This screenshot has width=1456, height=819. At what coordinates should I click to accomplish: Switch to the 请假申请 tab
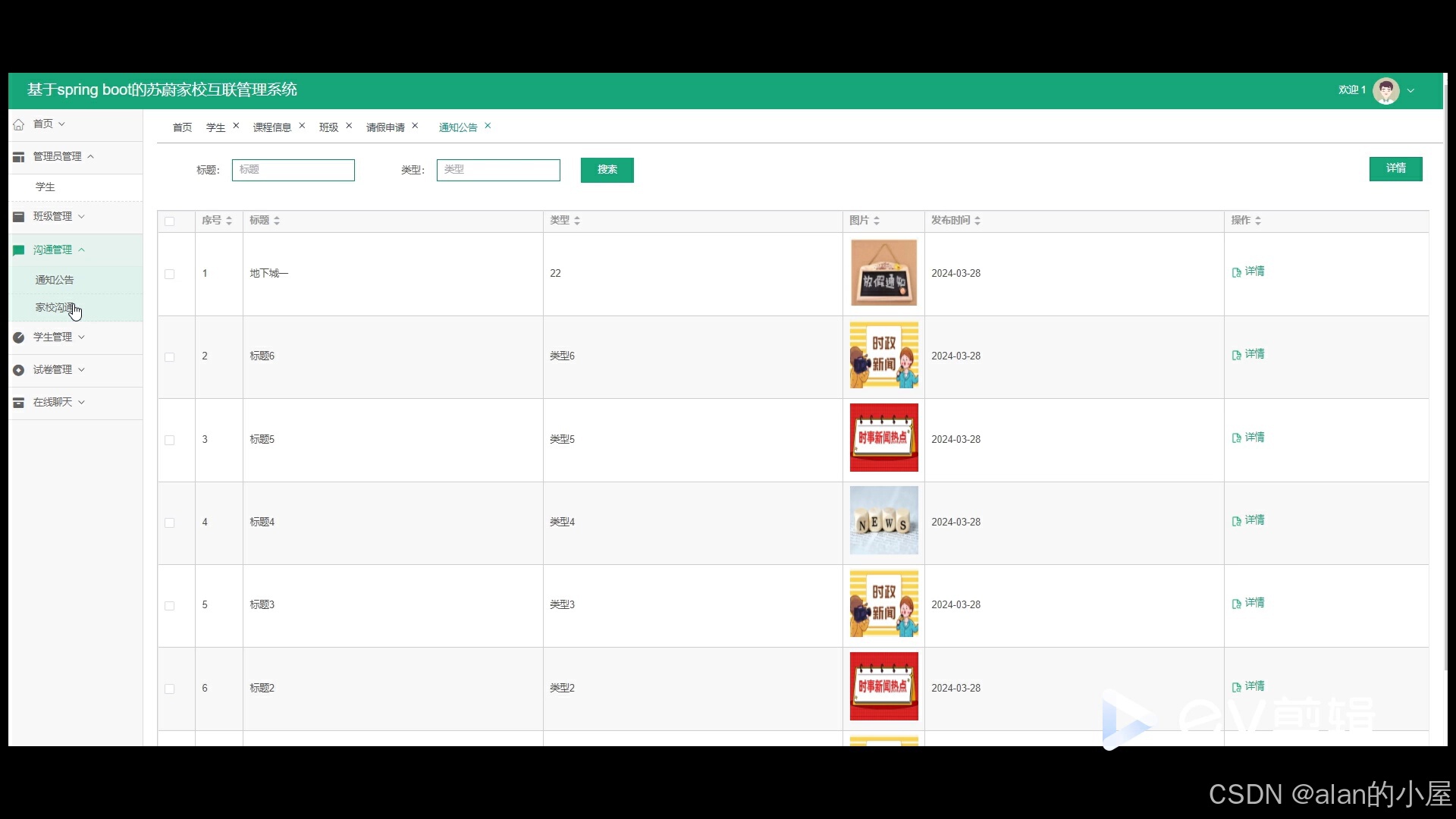pyautogui.click(x=385, y=127)
